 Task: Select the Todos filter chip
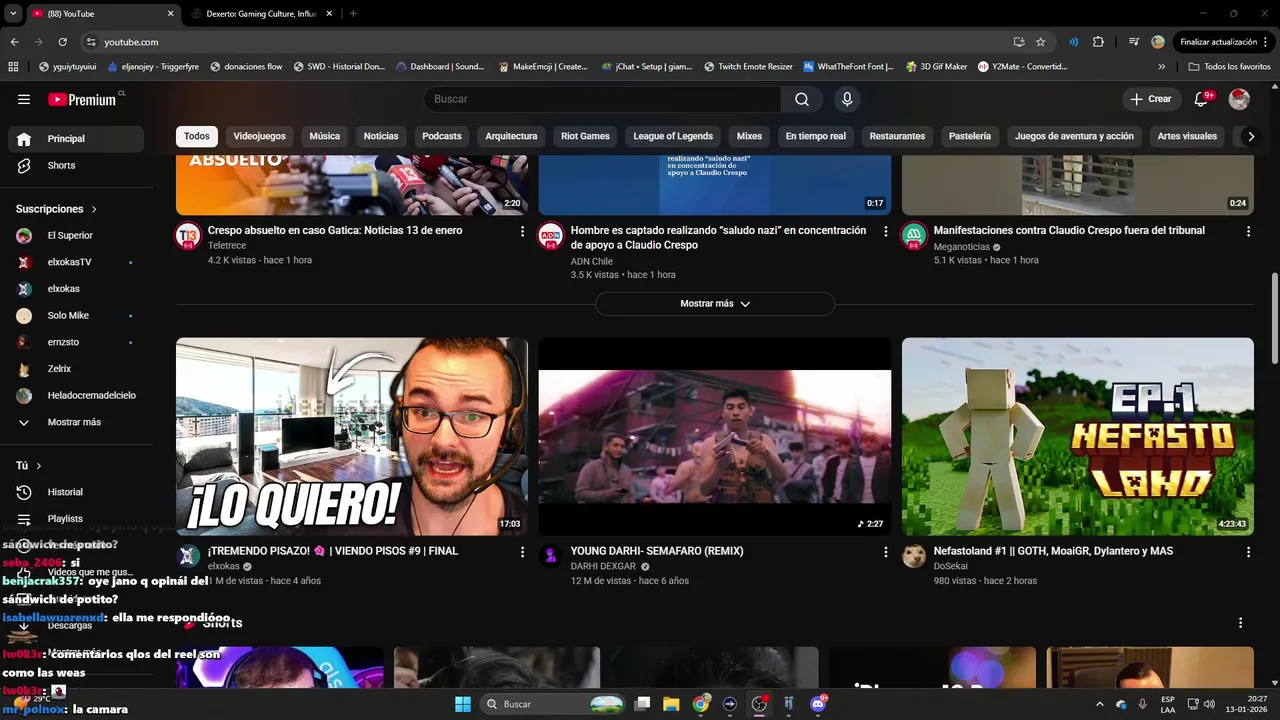pyautogui.click(x=197, y=136)
